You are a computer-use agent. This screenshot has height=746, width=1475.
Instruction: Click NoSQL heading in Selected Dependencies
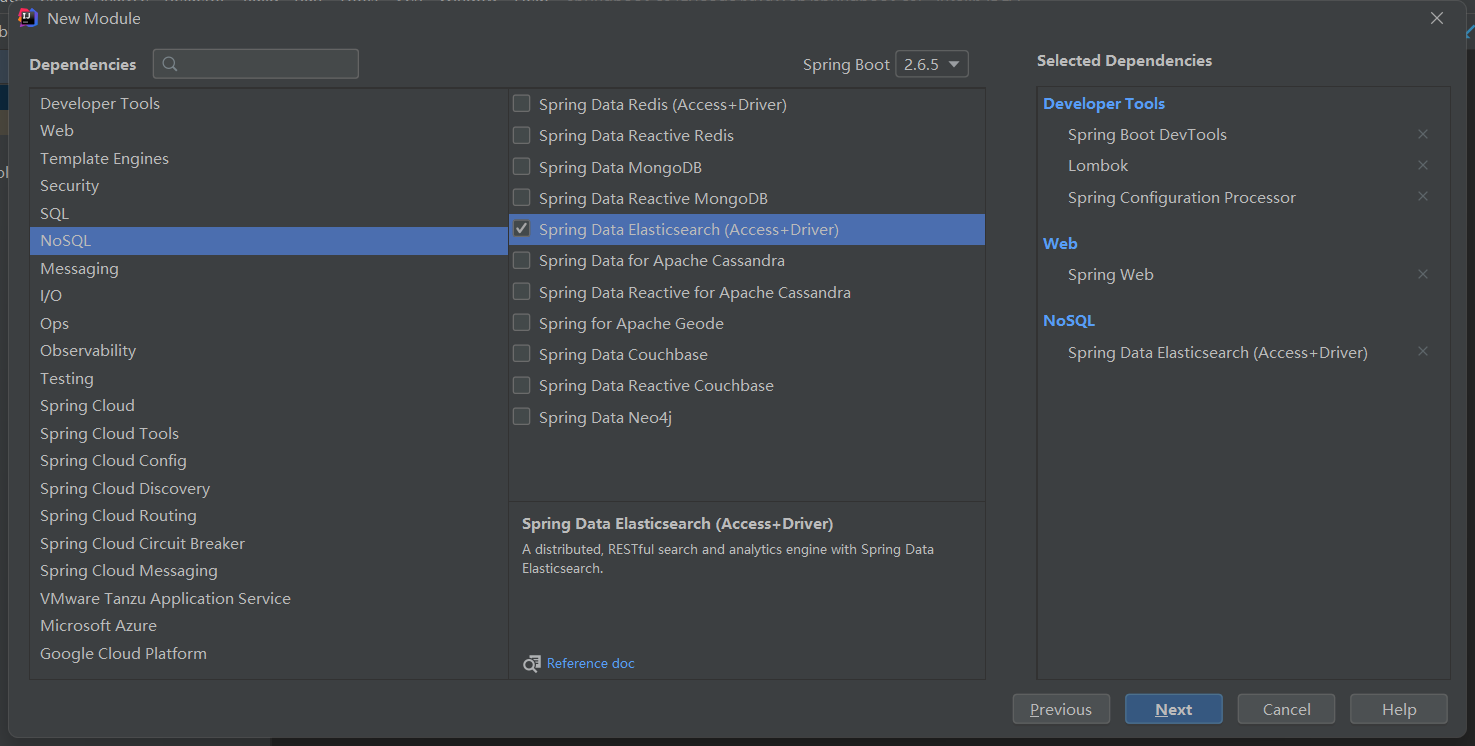1069,320
